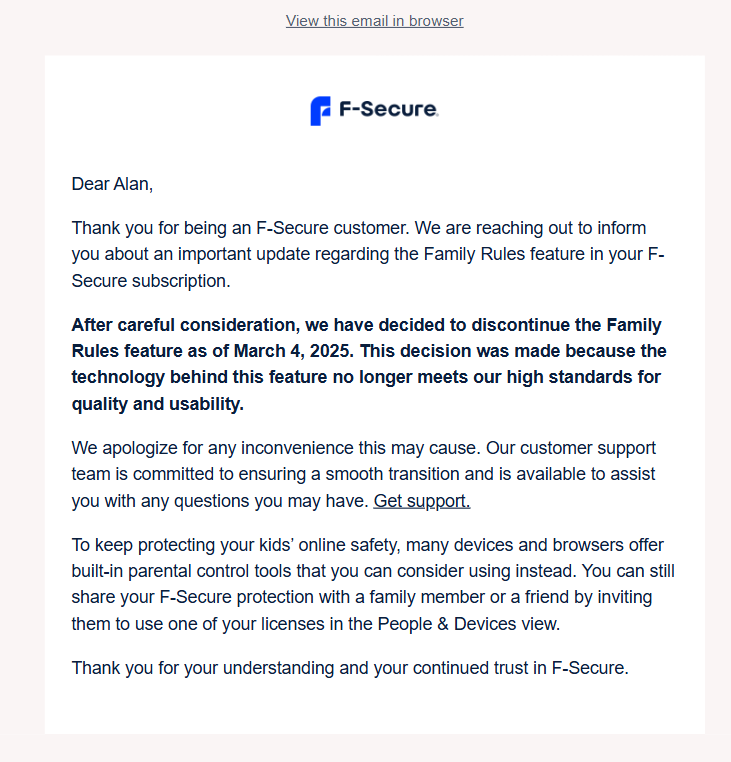
Task: Click the bold quality and usability text
Action: pyautogui.click(x=157, y=404)
